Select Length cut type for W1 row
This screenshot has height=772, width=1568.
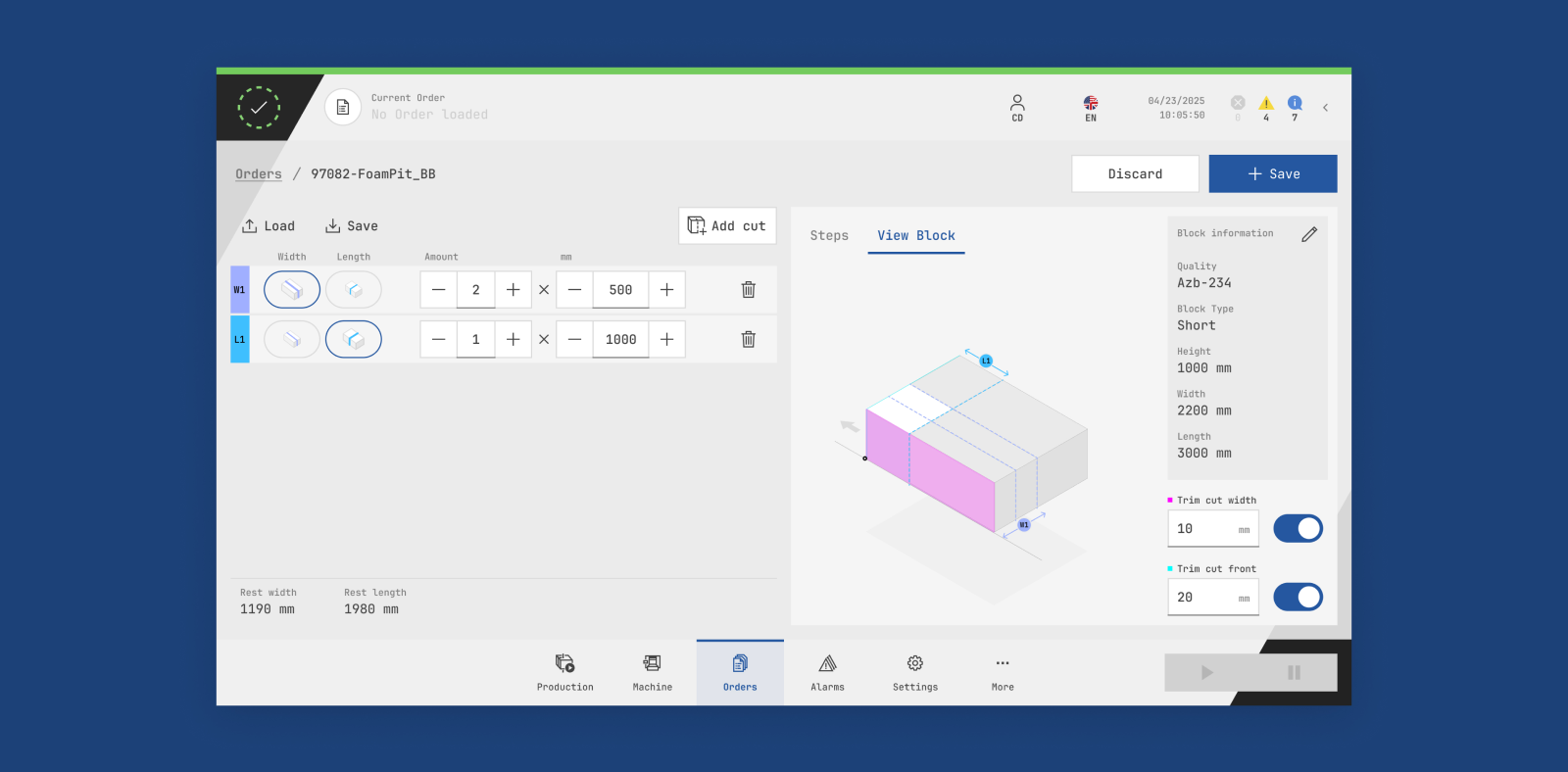pos(354,290)
